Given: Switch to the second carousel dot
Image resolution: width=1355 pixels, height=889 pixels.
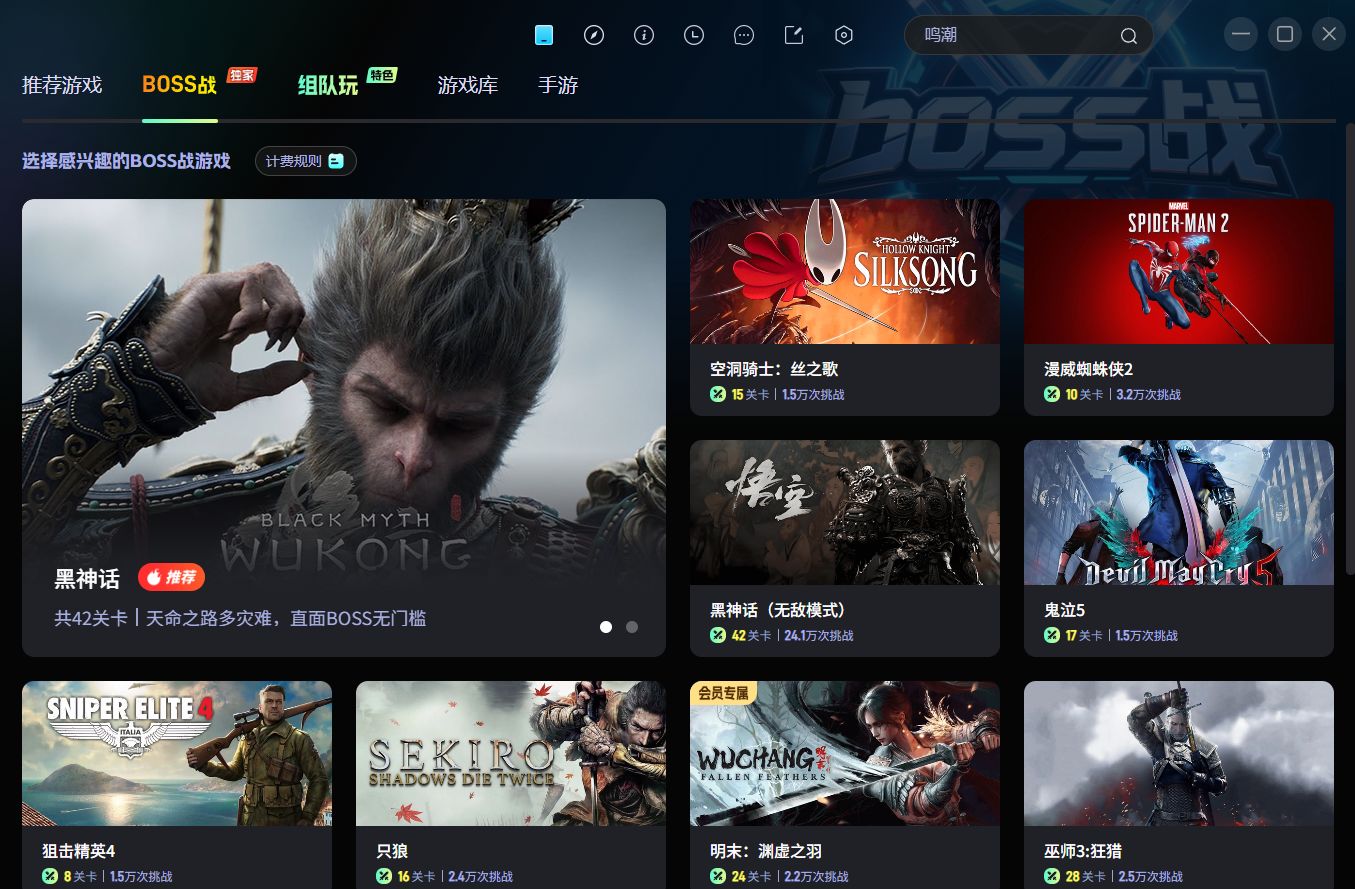Looking at the screenshot, I should (632, 627).
